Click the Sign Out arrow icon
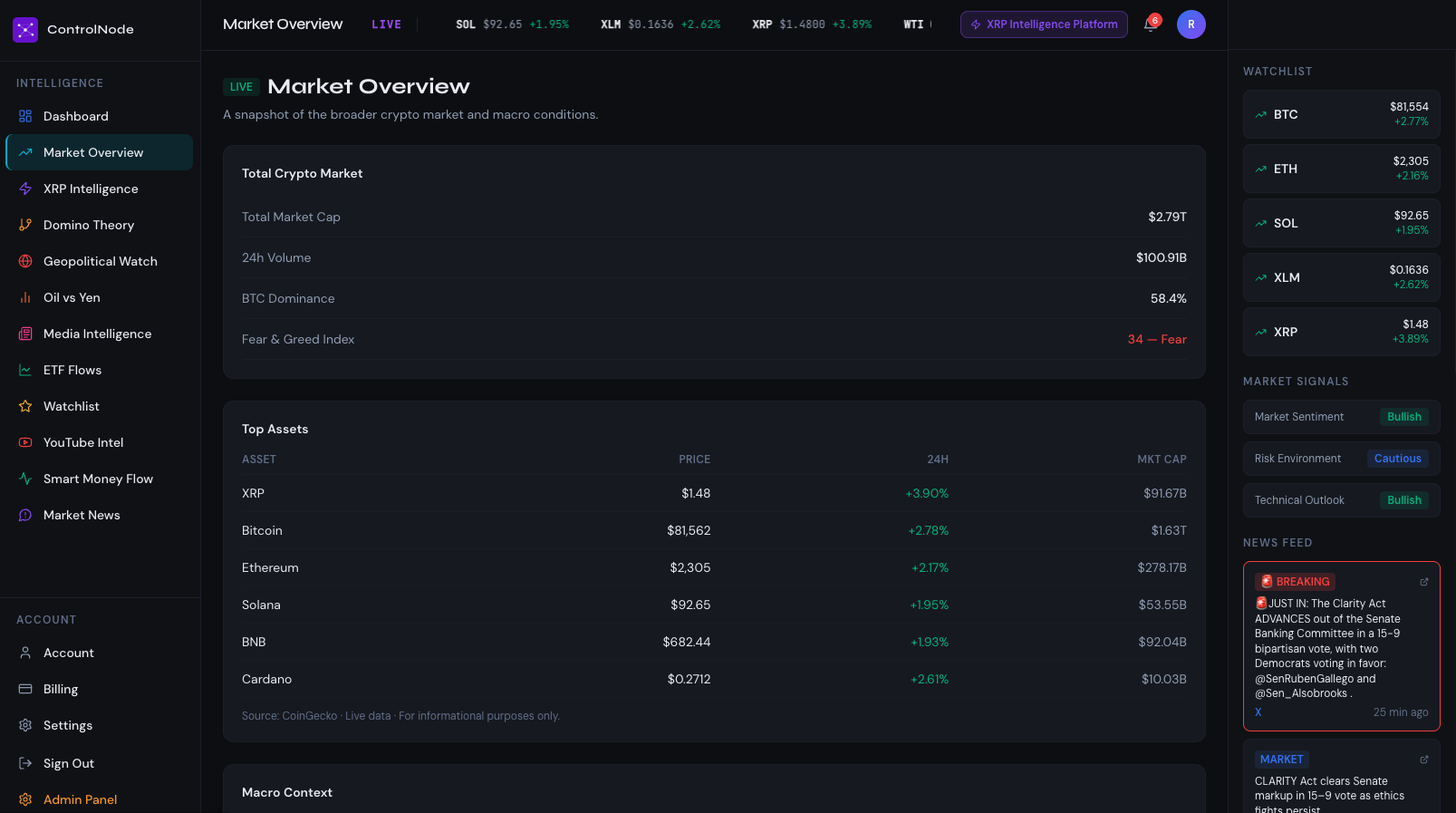Image resolution: width=1456 pixels, height=813 pixels. pos(25,763)
